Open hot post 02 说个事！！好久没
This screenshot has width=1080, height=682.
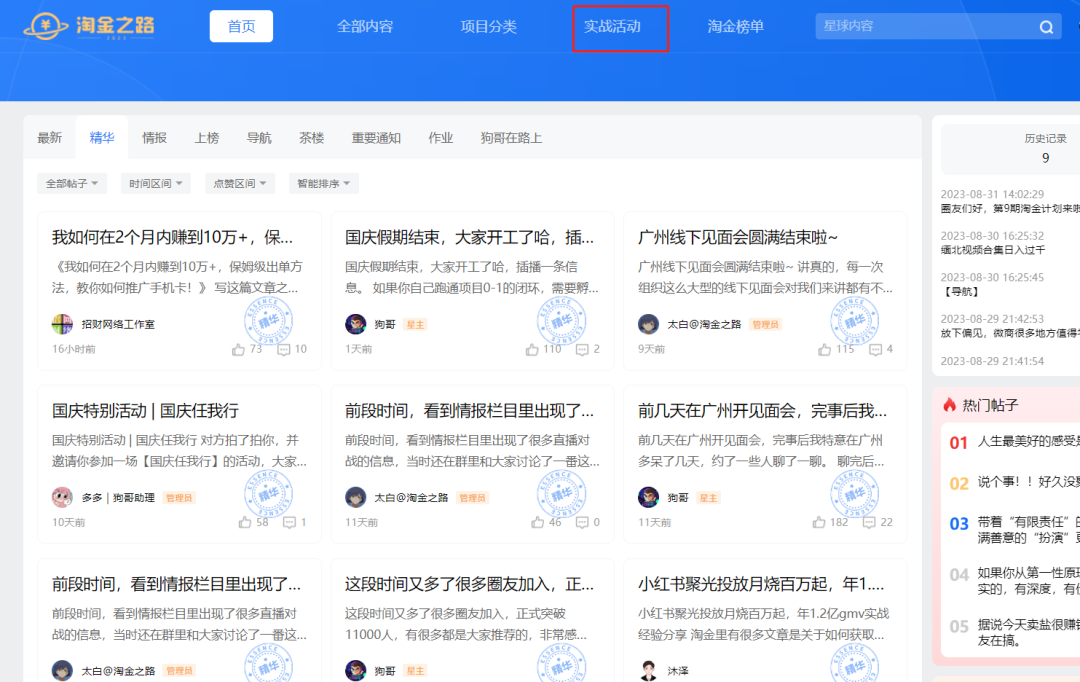point(1028,482)
